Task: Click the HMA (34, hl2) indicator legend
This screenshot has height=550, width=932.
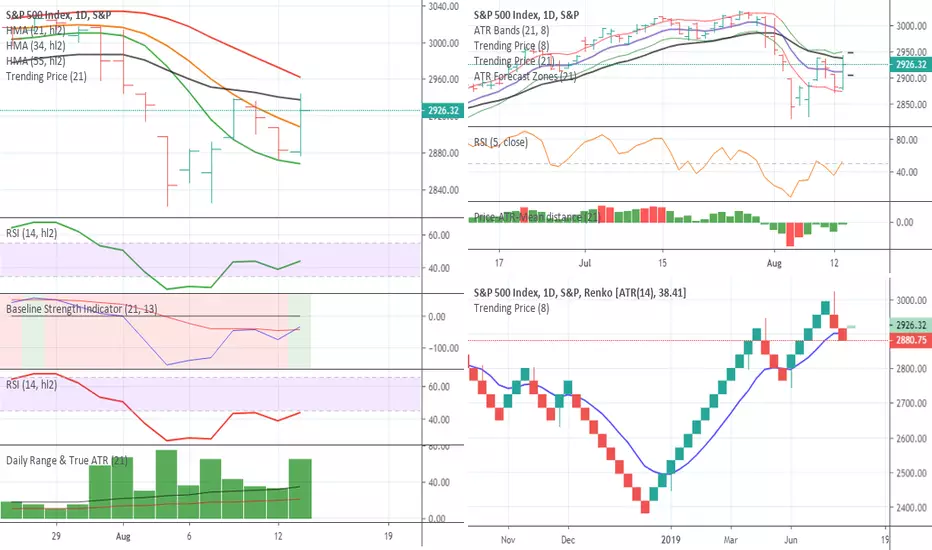Action: [36, 46]
